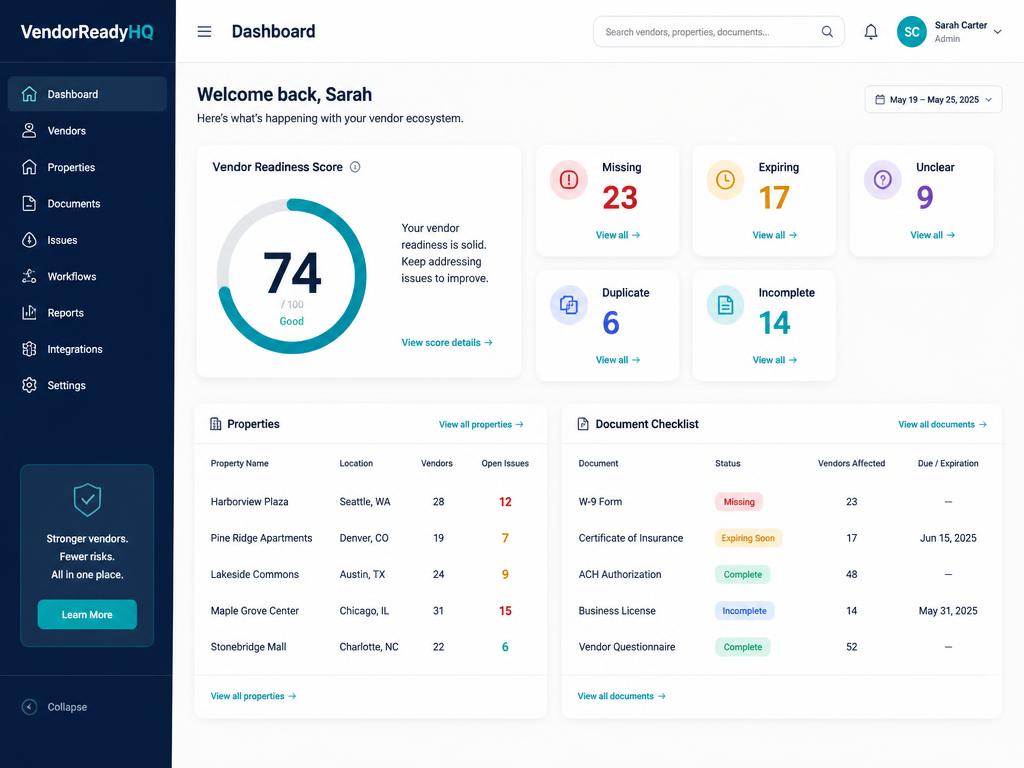Viewport: 1024px width, 768px height.
Task: Click the Issues icon in sidebar
Action: pyautogui.click(x=29, y=240)
